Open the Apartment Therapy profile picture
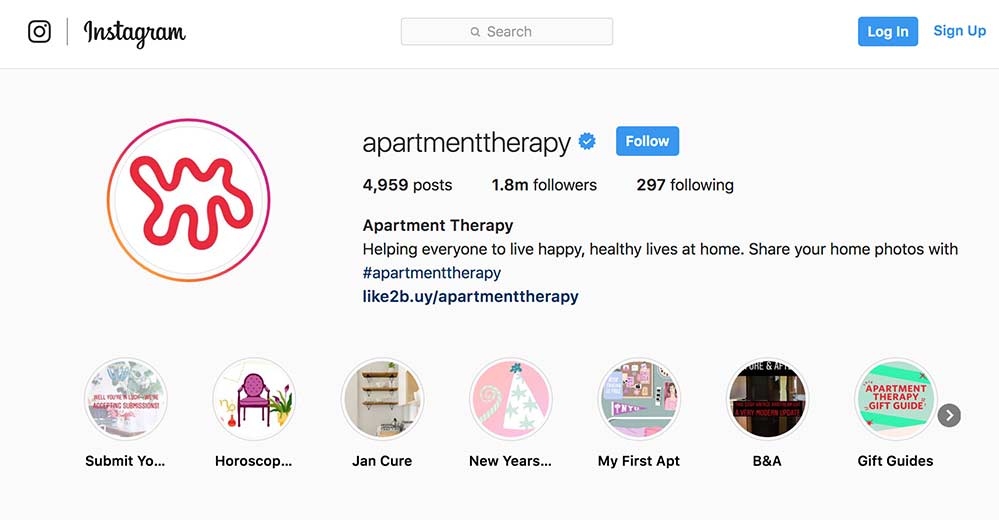The width and height of the screenshot is (999, 520). [189, 200]
